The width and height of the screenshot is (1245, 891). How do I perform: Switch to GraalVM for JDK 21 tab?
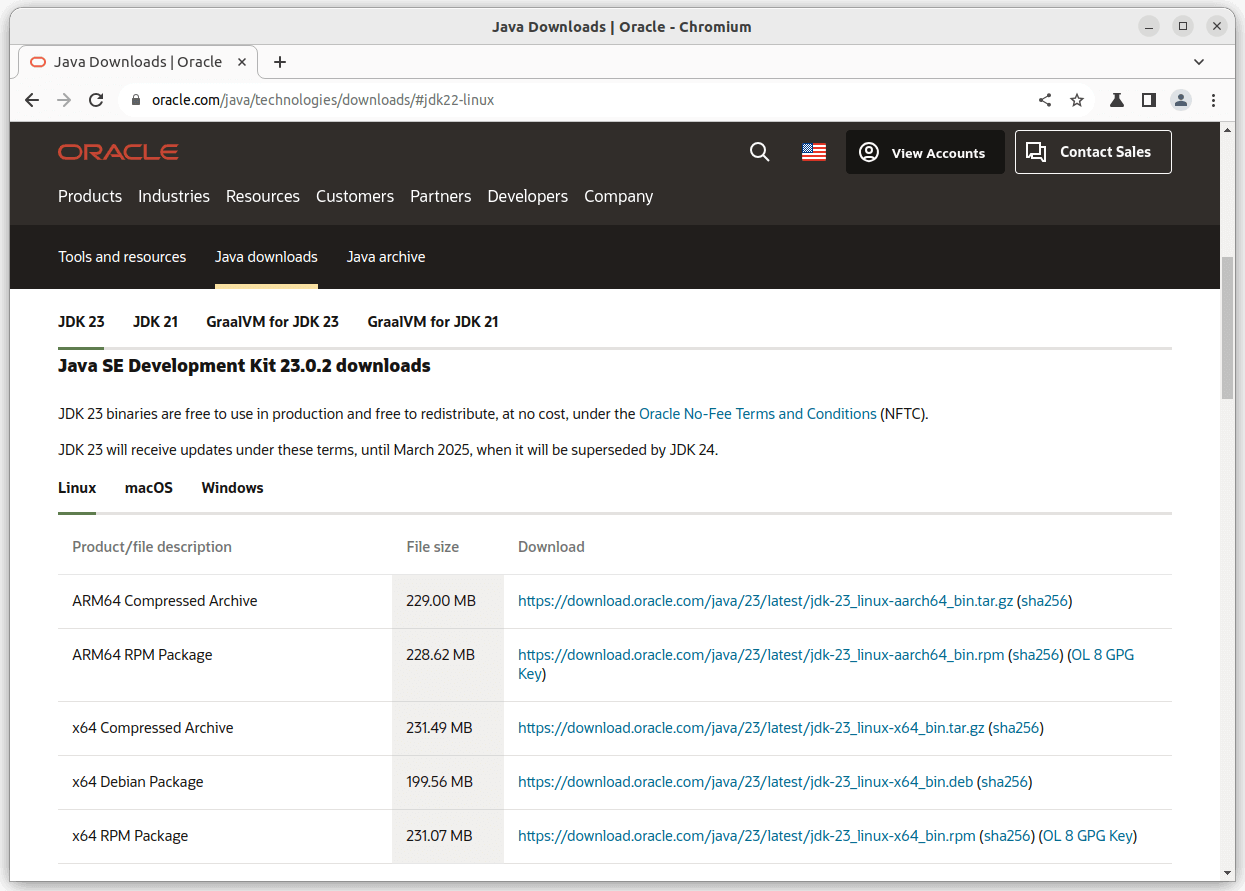pos(433,322)
